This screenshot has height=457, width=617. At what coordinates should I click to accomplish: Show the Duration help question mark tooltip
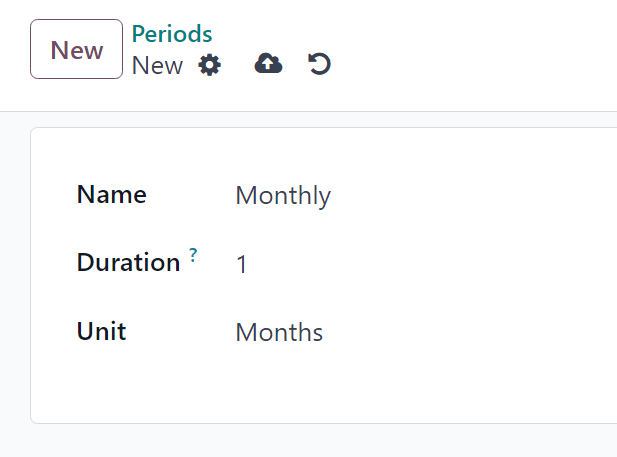pyautogui.click(x=193, y=256)
